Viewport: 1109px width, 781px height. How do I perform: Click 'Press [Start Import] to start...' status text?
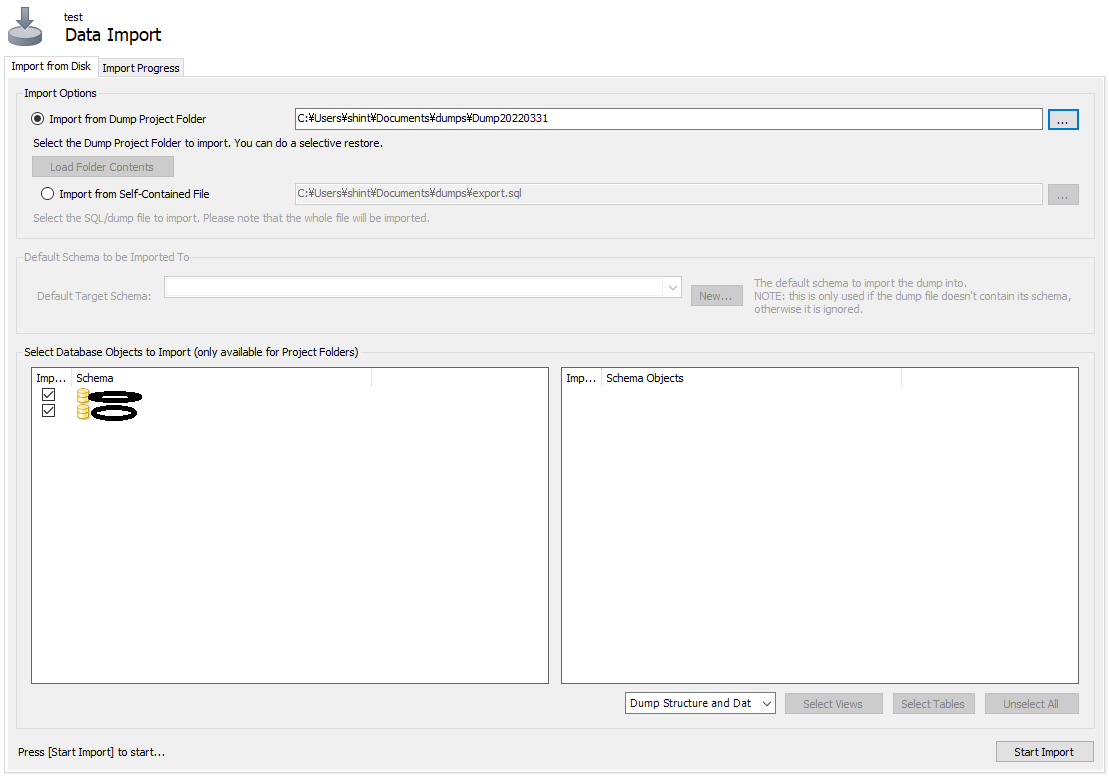coord(91,752)
